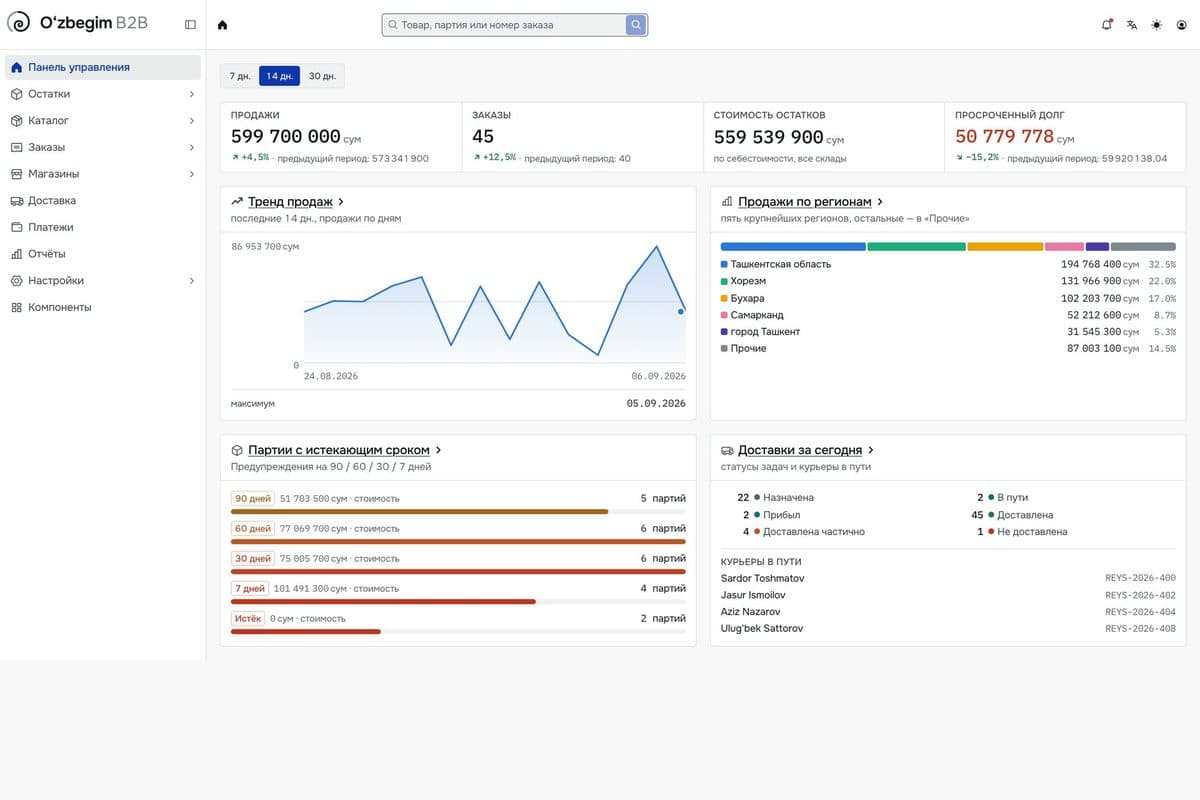Click the user account avatar icon
The width and height of the screenshot is (1200, 800).
tap(1182, 25)
